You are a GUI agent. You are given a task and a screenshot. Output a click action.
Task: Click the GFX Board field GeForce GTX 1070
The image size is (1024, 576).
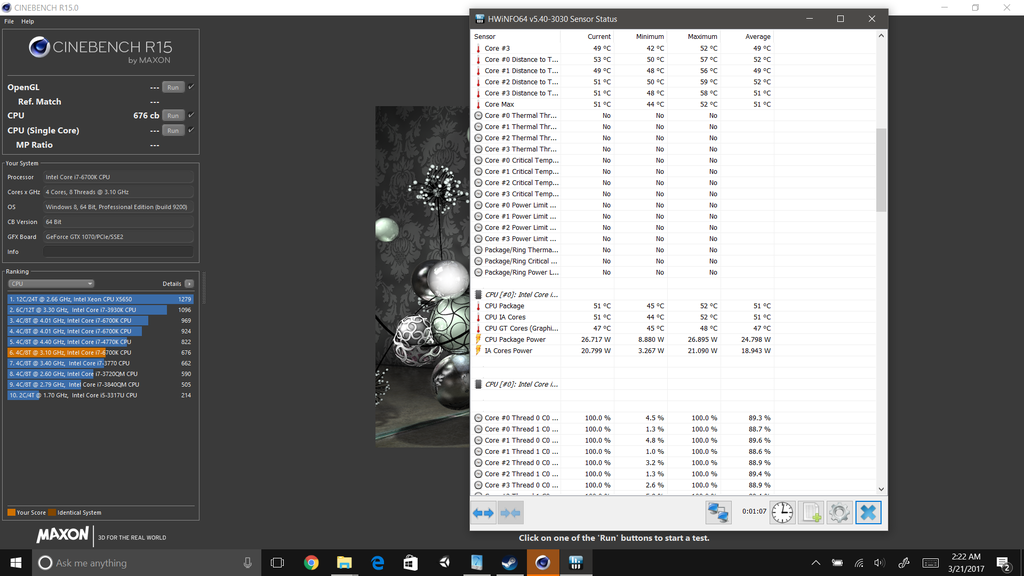(x=118, y=236)
